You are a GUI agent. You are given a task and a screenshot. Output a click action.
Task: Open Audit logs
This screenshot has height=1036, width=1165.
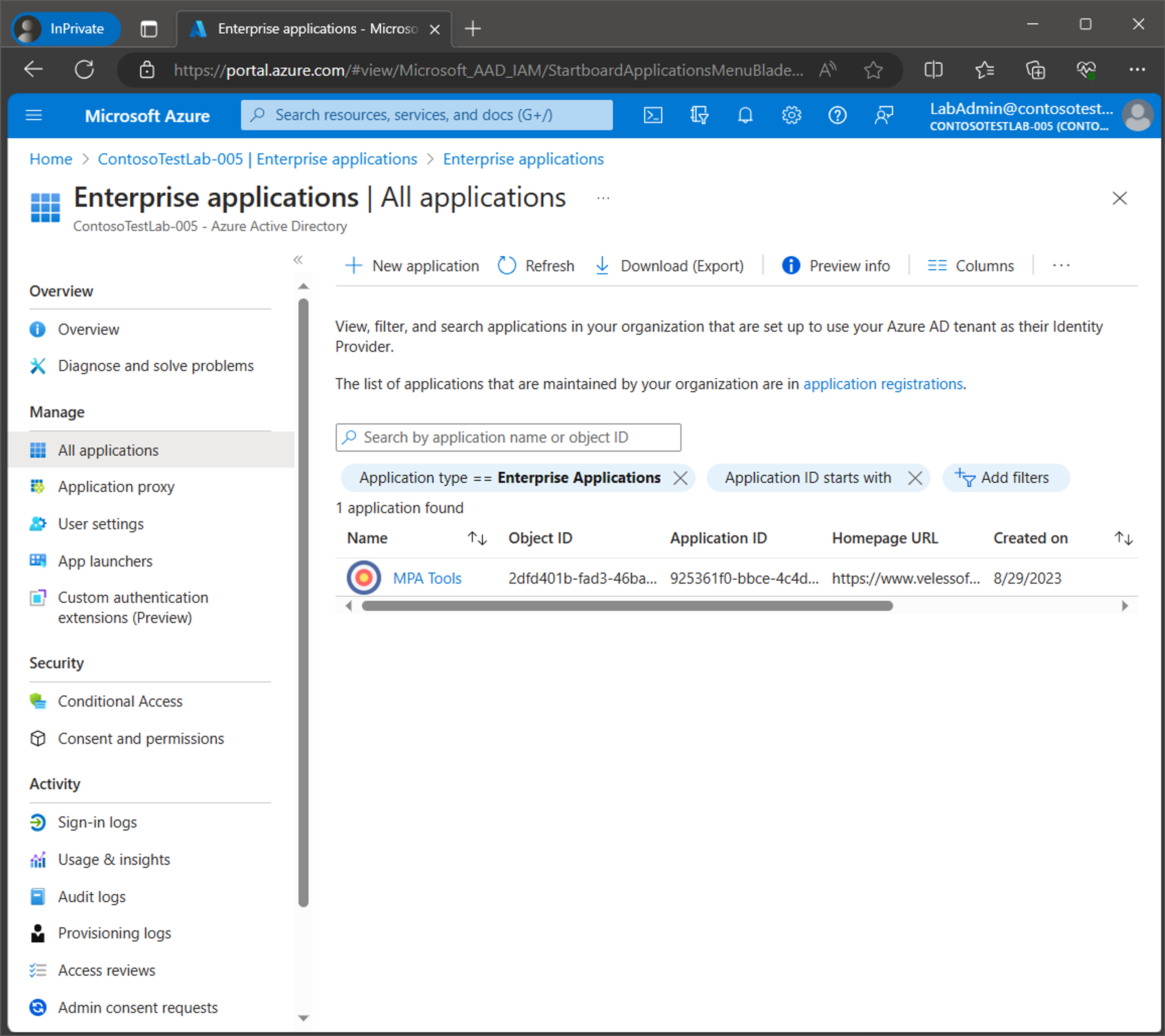tap(92, 897)
